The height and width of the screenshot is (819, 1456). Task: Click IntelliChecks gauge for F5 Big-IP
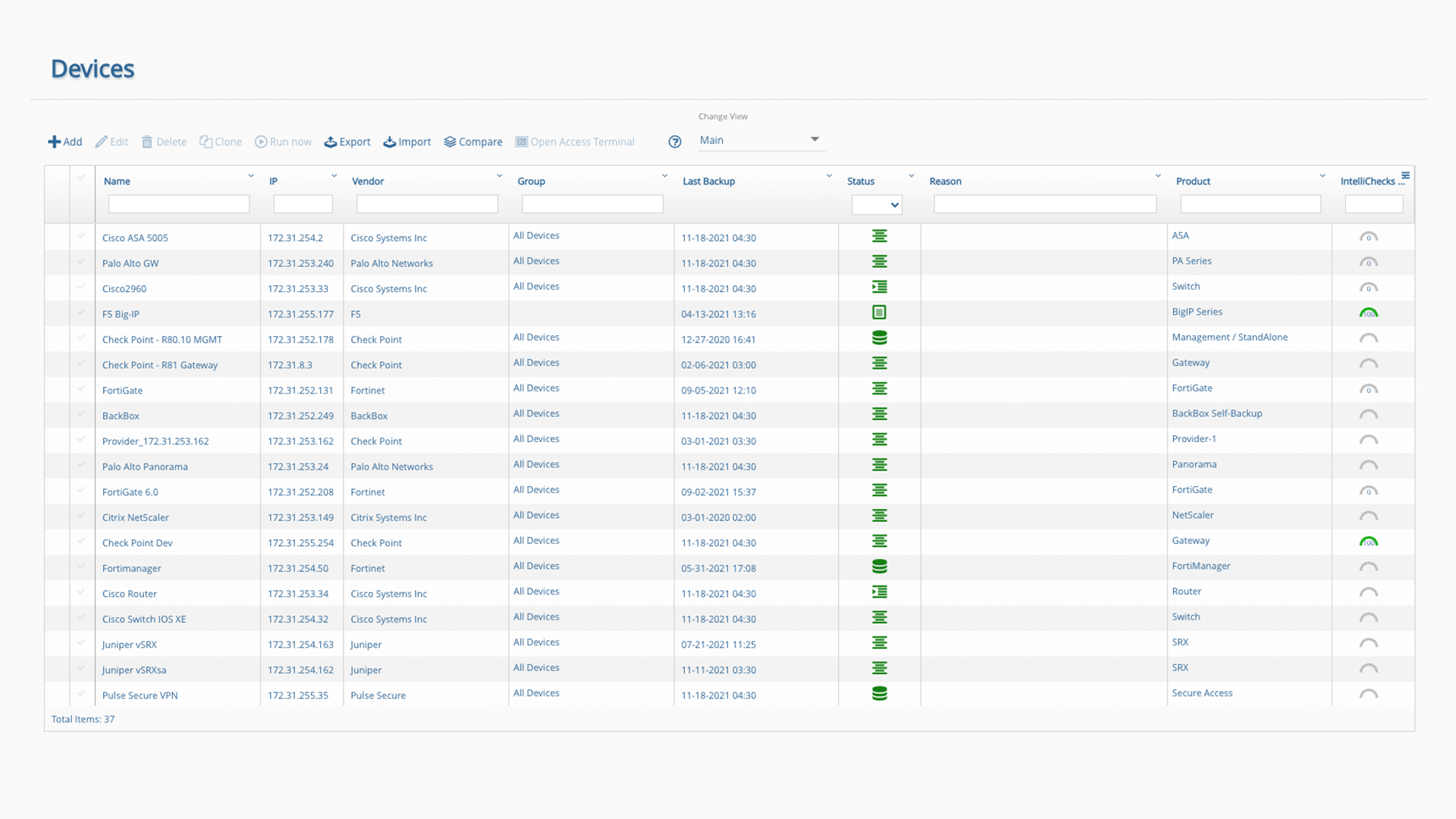(x=1369, y=312)
